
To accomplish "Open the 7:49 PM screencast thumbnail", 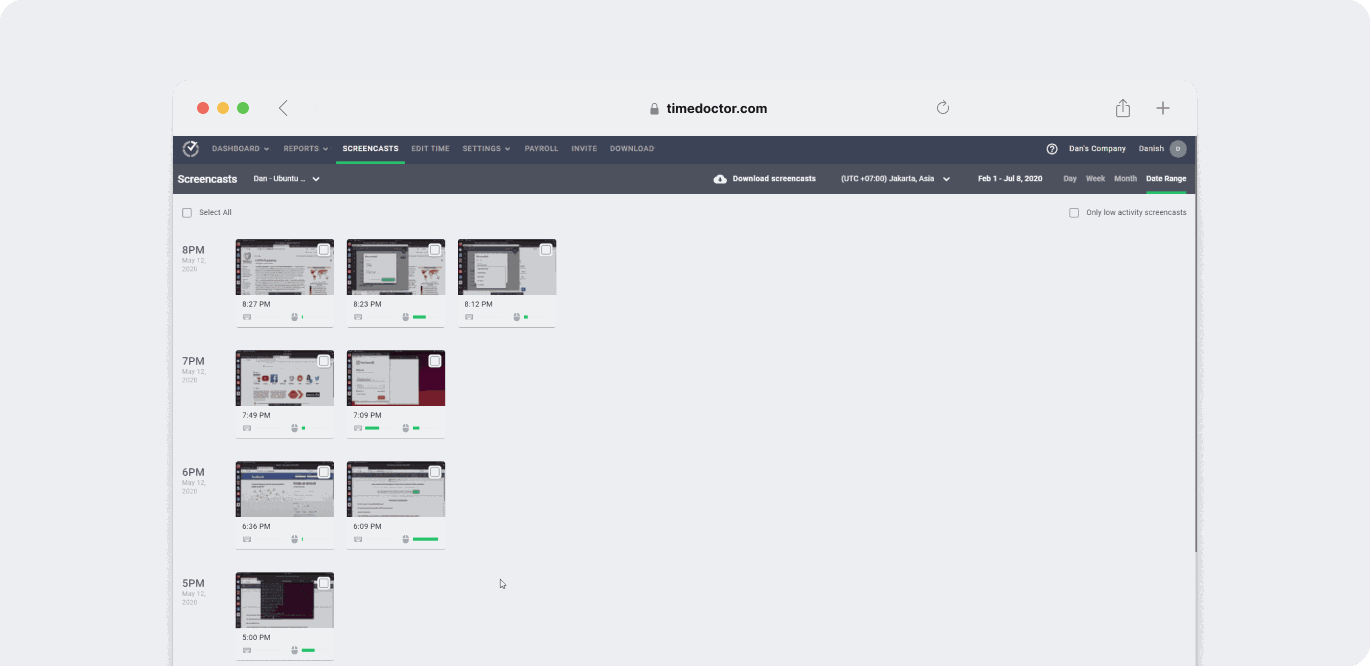I will tap(284, 378).
